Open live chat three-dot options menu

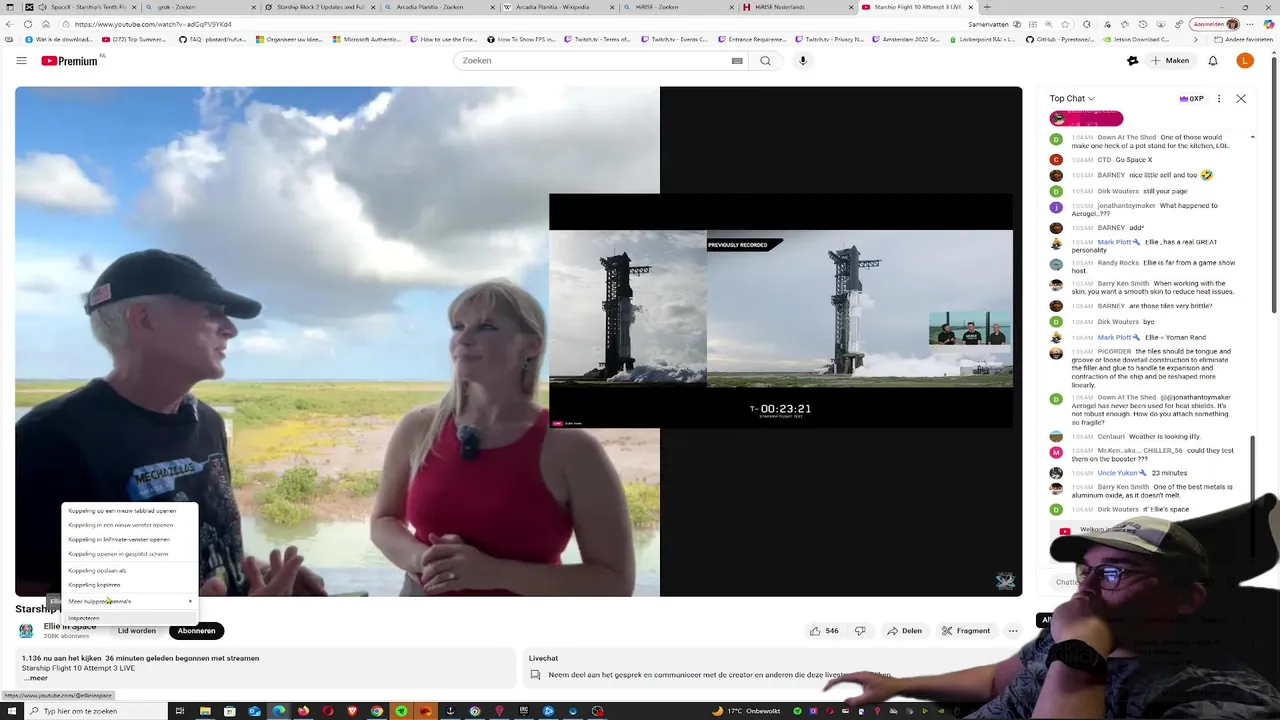point(1219,99)
